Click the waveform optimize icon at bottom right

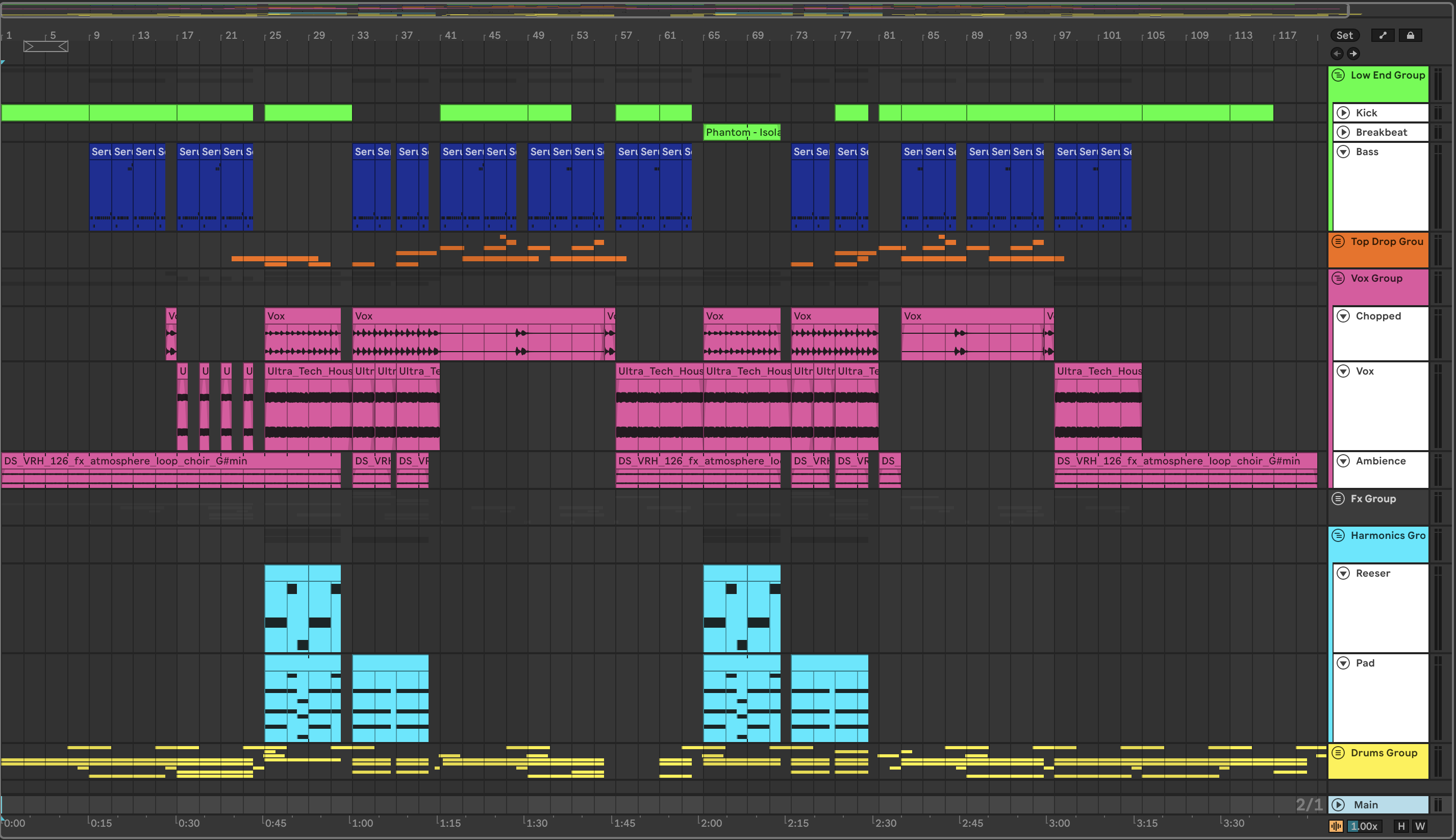pos(1336,826)
